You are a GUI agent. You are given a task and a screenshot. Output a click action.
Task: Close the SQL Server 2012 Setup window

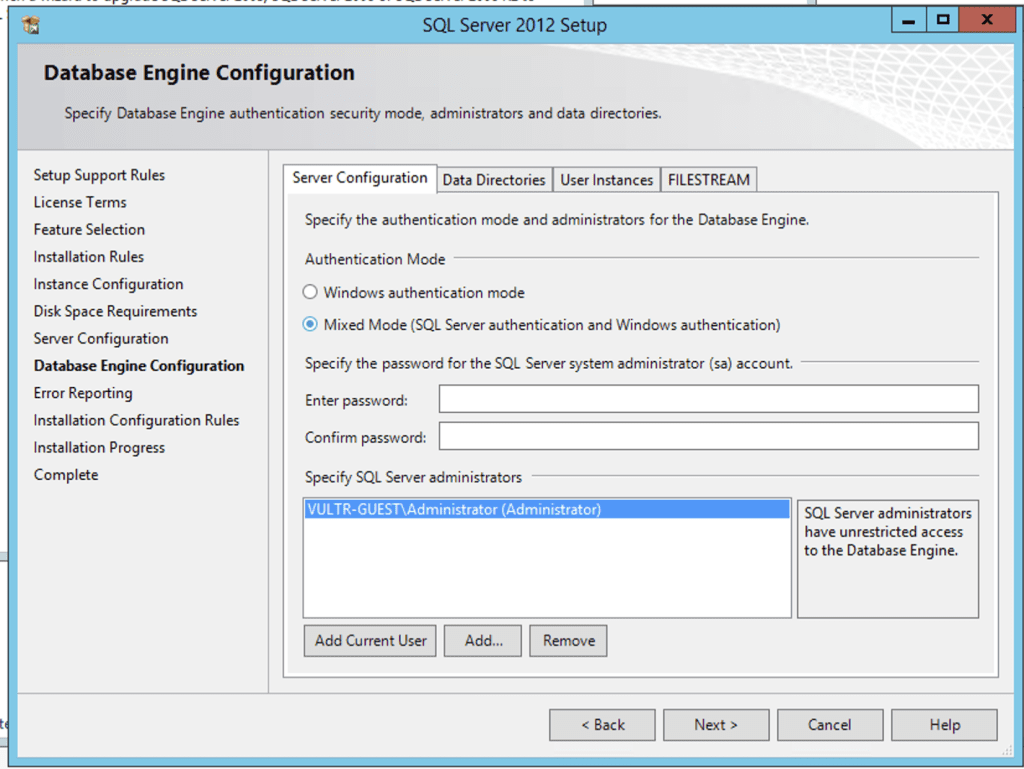click(987, 20)
